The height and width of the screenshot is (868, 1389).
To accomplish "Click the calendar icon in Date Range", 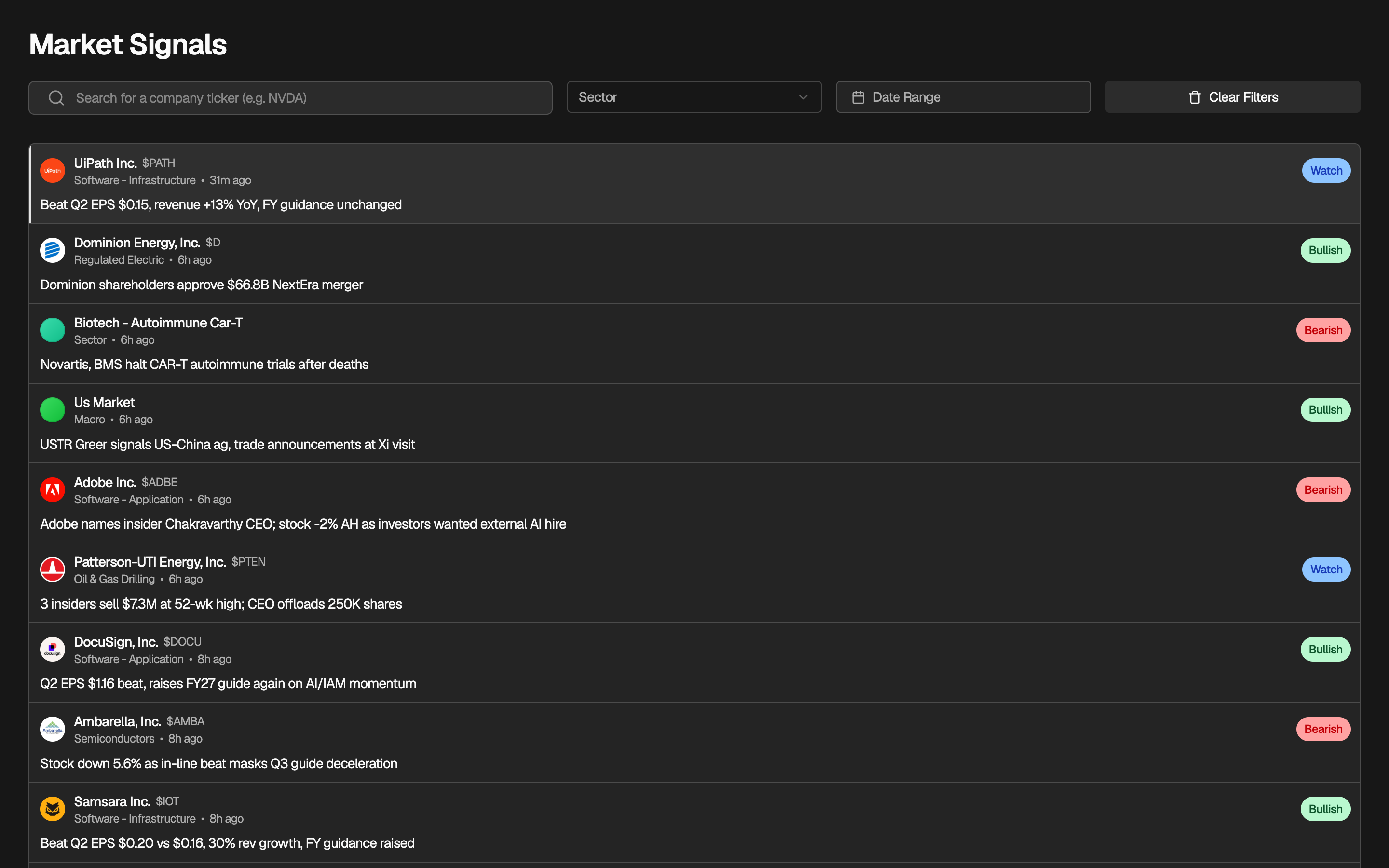I will [858, 97].
